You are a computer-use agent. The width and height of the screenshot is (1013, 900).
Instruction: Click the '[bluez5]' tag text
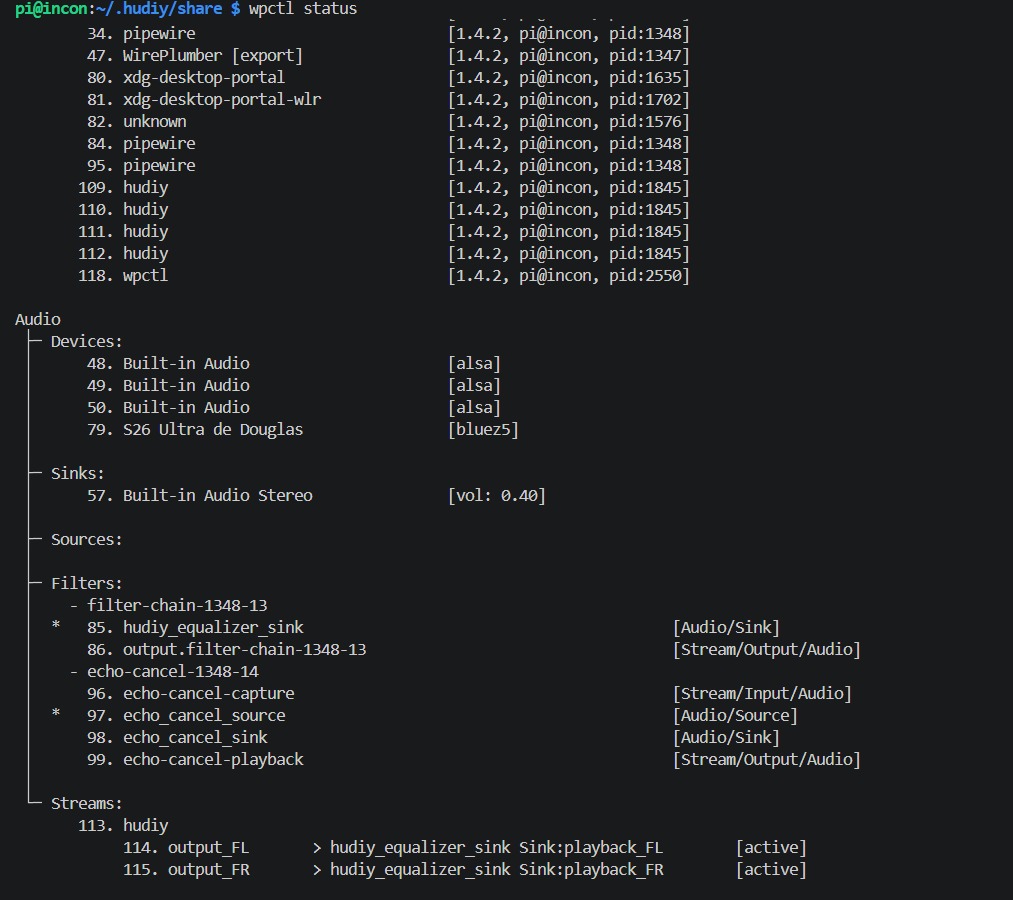483,430
